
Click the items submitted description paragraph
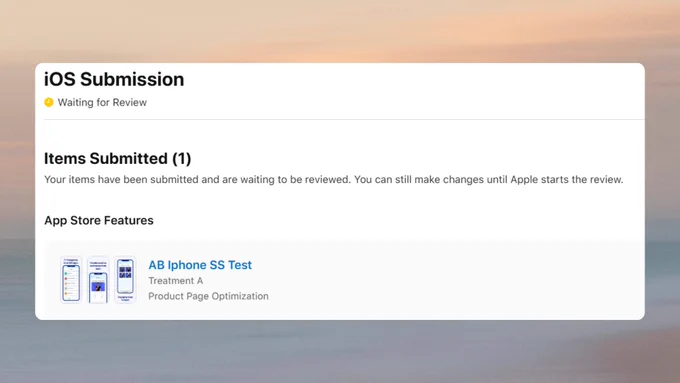[333, 180]
